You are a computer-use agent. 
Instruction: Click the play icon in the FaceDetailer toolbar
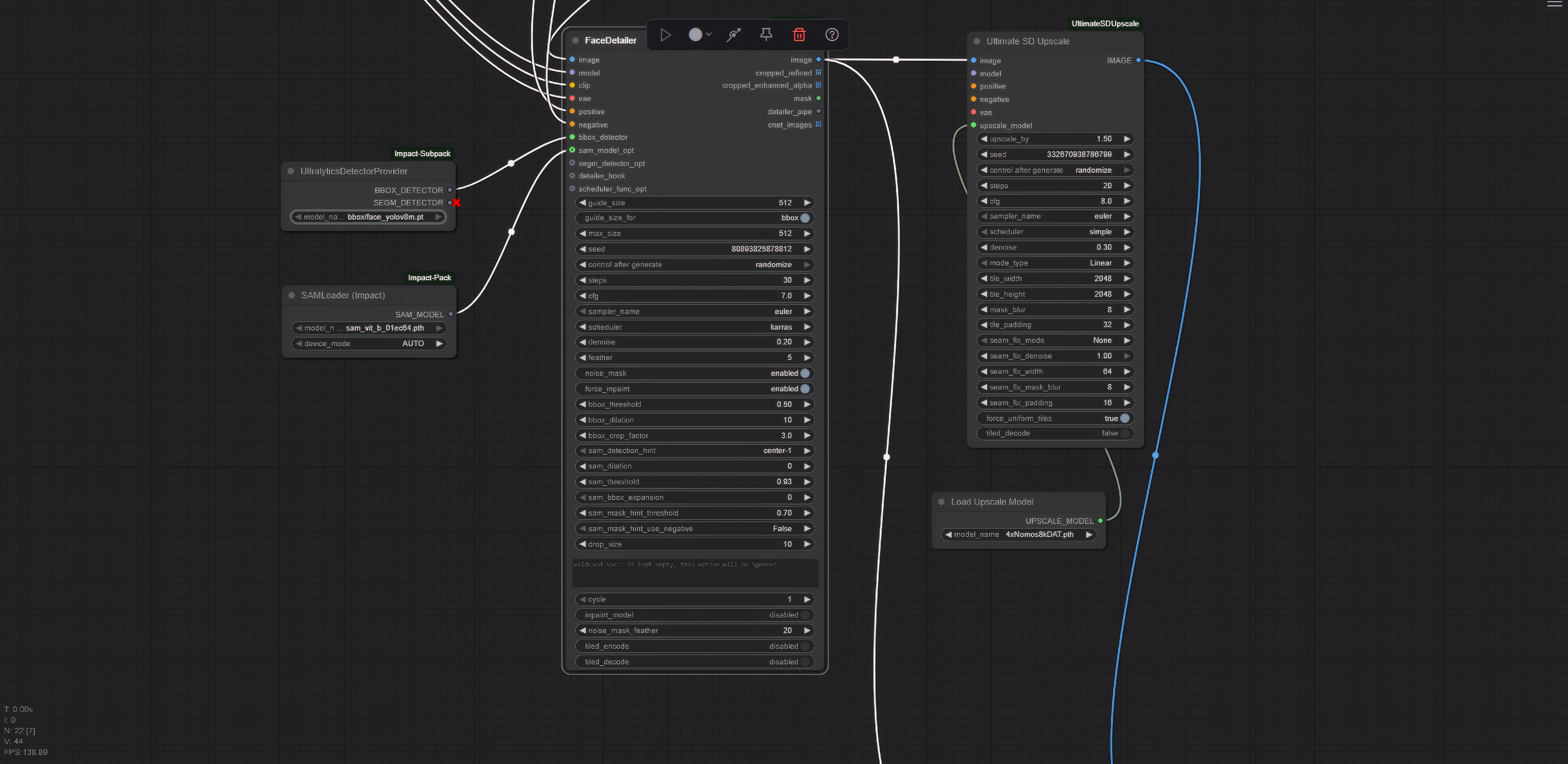click(x=665, y=34)
